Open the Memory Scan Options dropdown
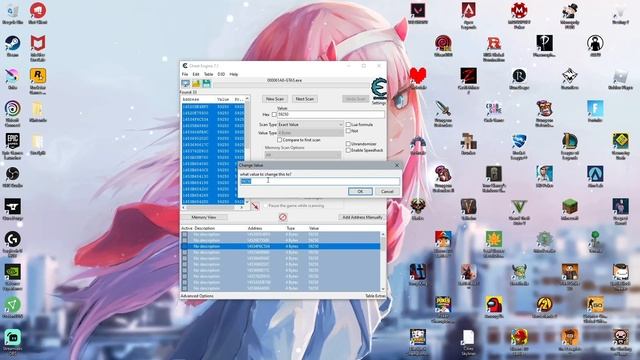 302,155
